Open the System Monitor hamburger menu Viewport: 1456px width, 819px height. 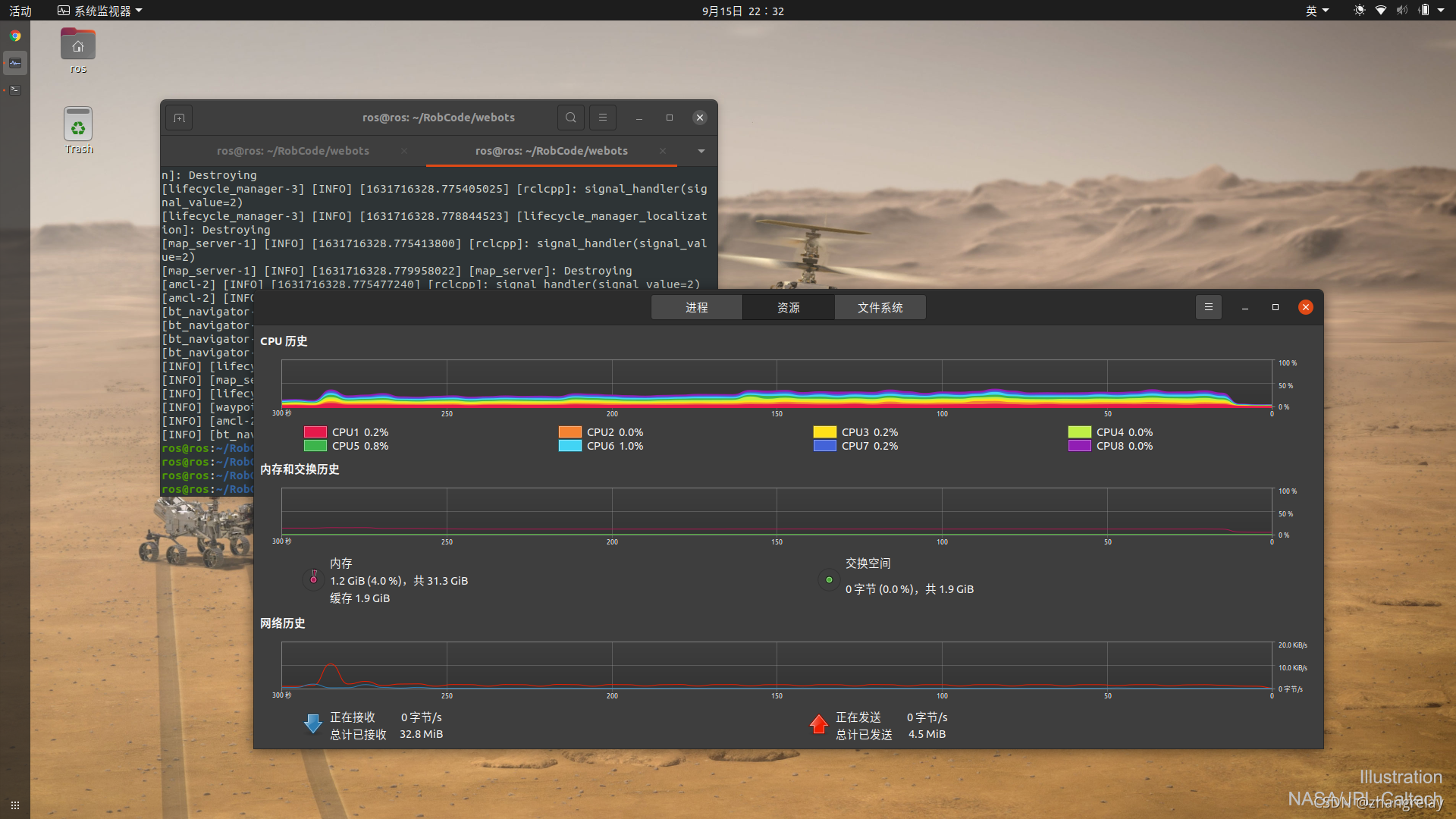[1209, 307]
